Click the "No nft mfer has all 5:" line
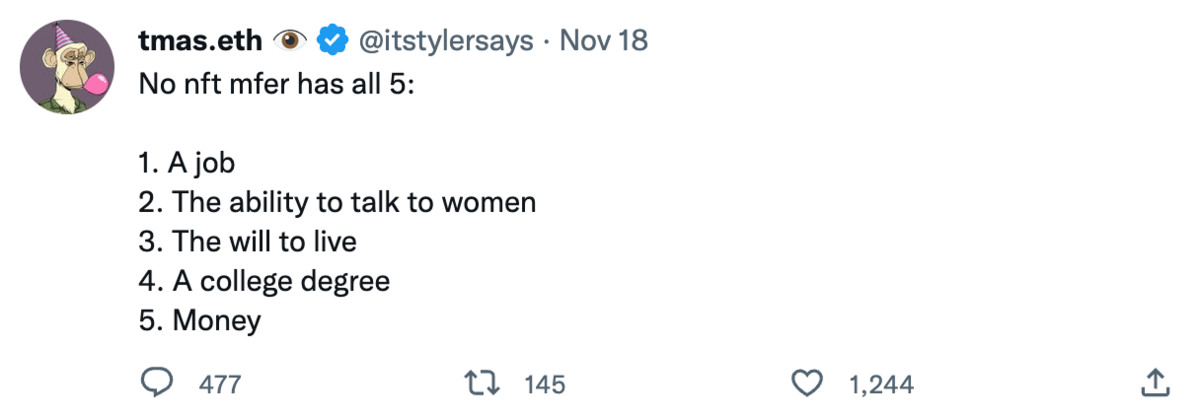This screenshot has width=1200, height=418. [x=278, y=83]
